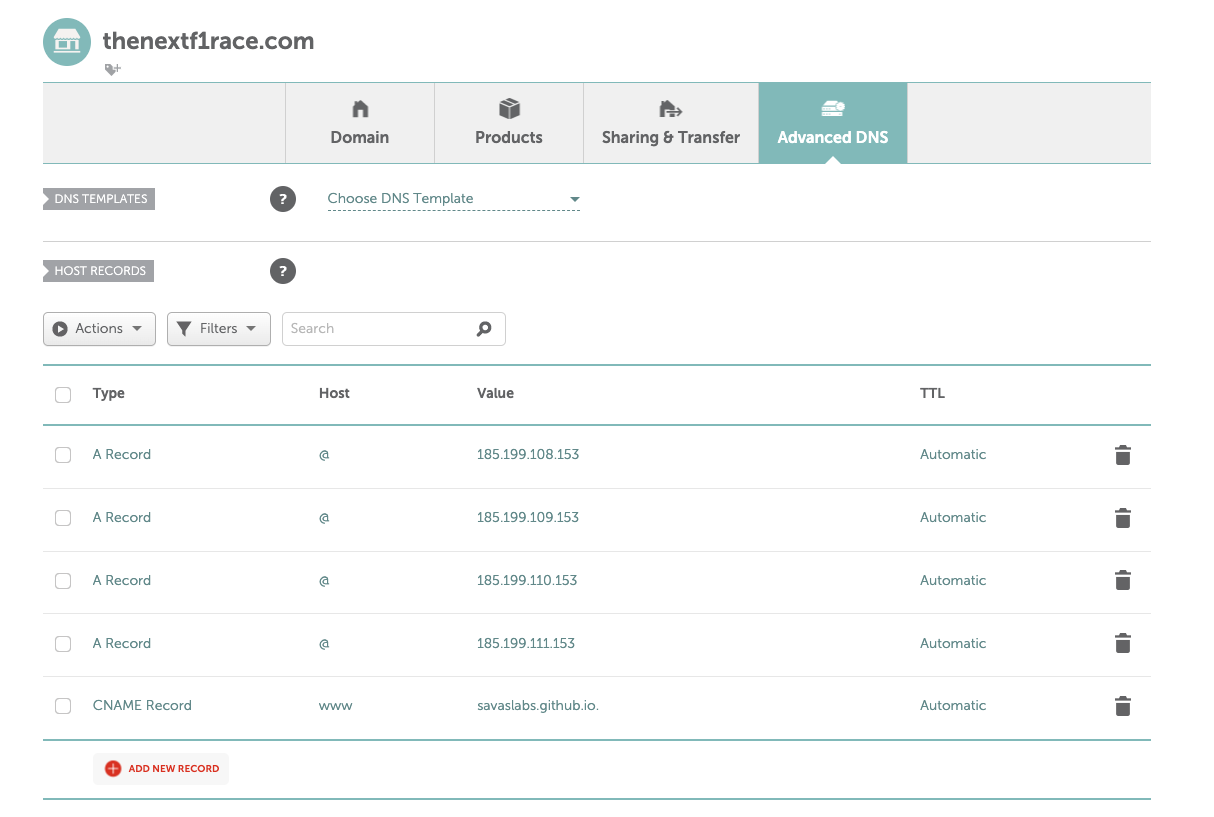Open the Host Records help tooltip
The image size is (1214, 817).
click(x=283, y=271)
